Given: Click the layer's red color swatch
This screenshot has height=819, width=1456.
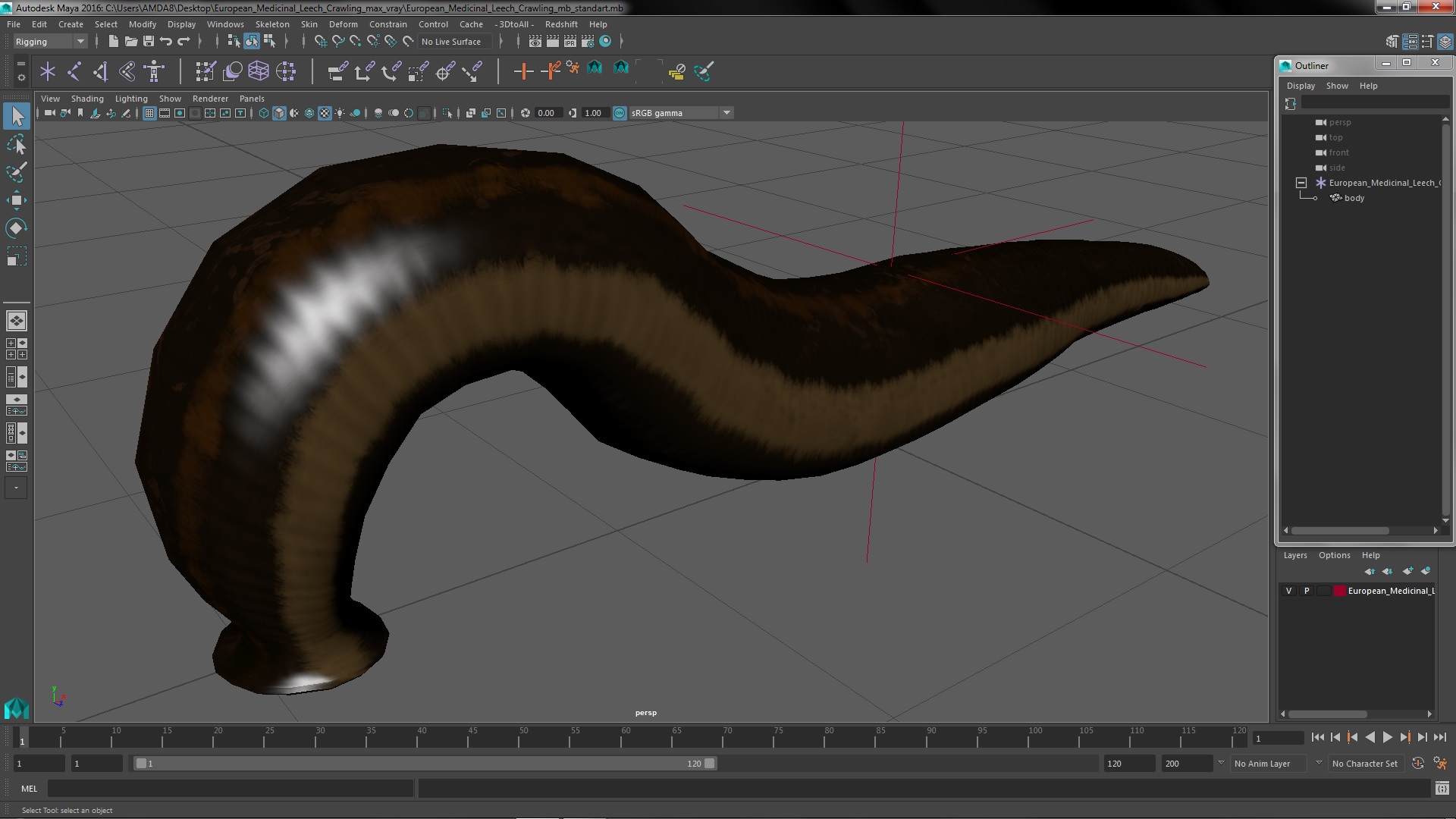Looking at the screenshot, I should pyautogui.click(x=1339, y=591).
